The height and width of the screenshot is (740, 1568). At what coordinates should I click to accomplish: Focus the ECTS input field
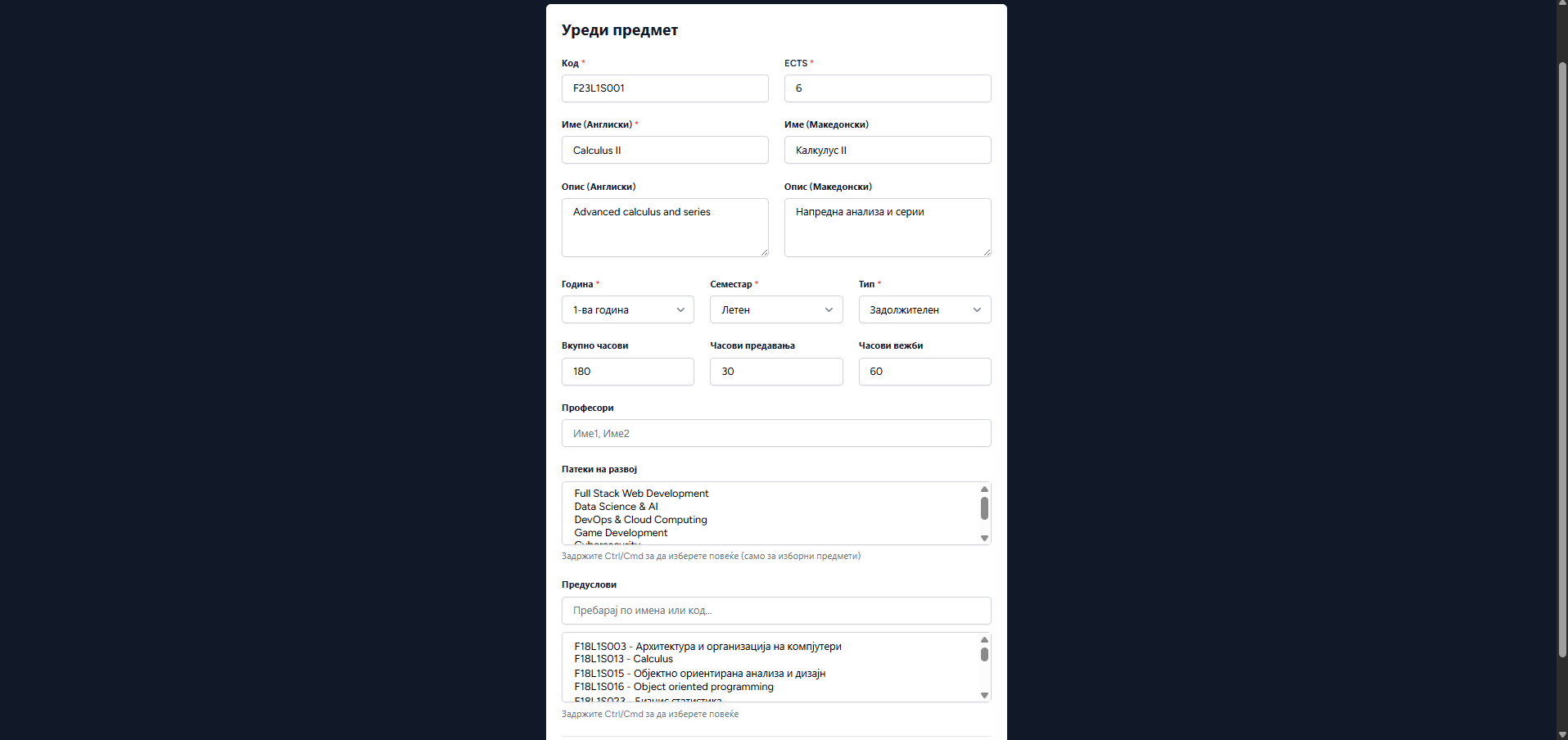887,88
